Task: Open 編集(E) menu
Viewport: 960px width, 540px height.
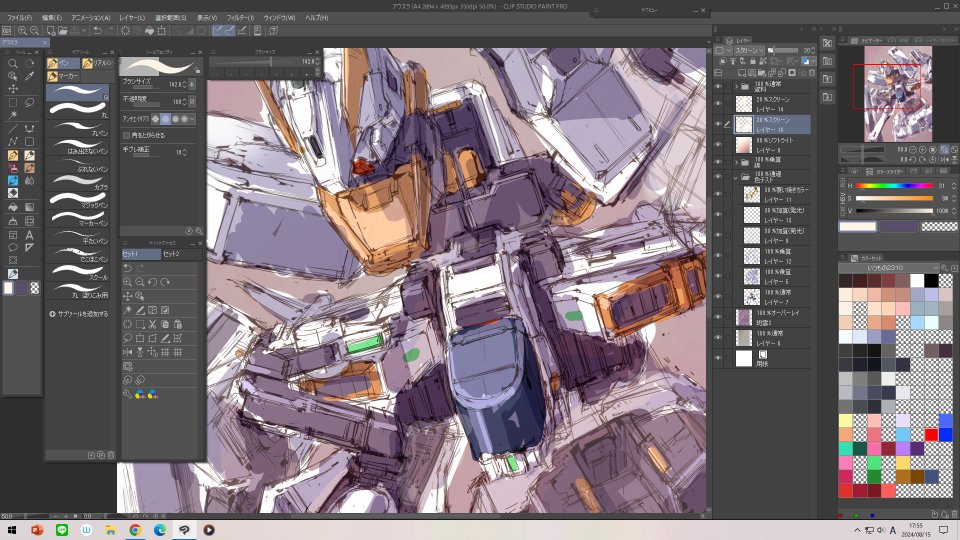Action: (51, 18)
